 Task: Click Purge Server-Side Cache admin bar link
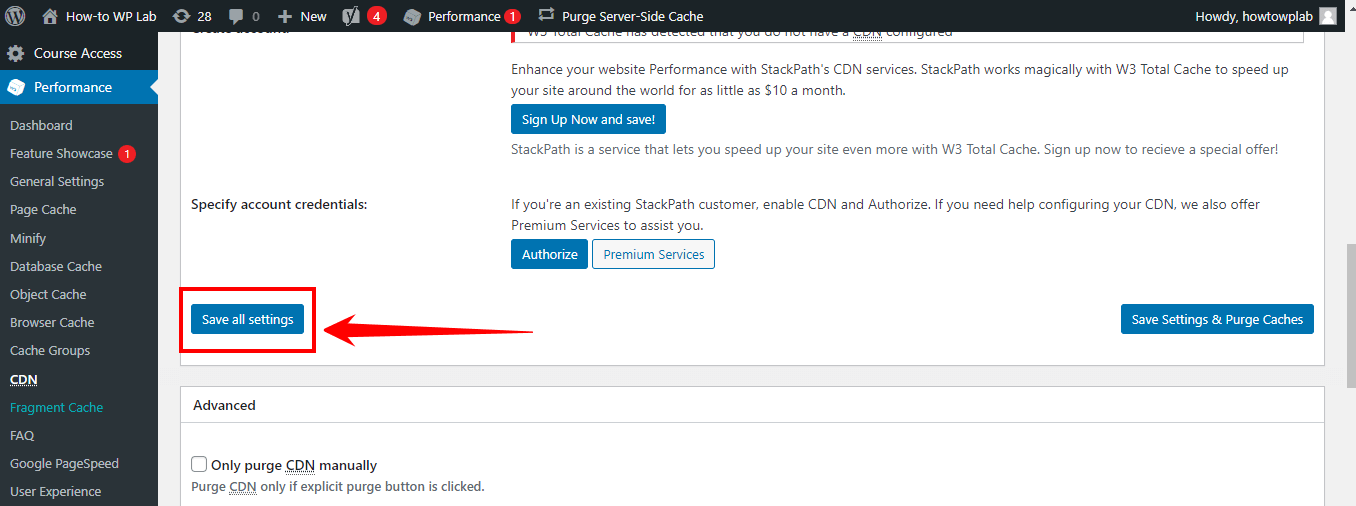coord(632,16)
